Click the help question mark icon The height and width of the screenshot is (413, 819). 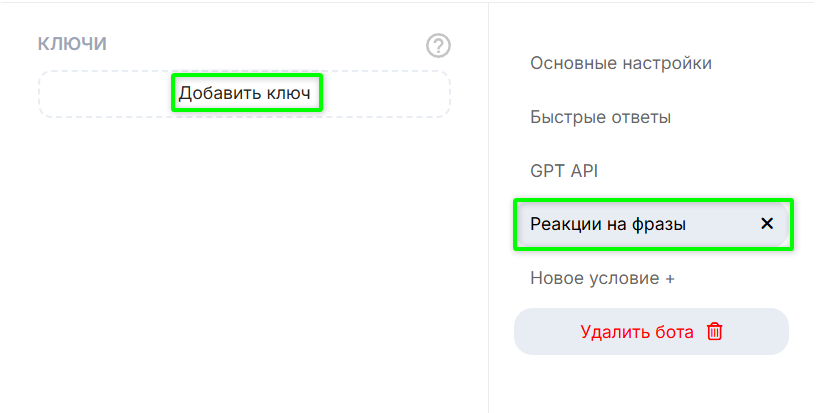(x=438, y=45)
